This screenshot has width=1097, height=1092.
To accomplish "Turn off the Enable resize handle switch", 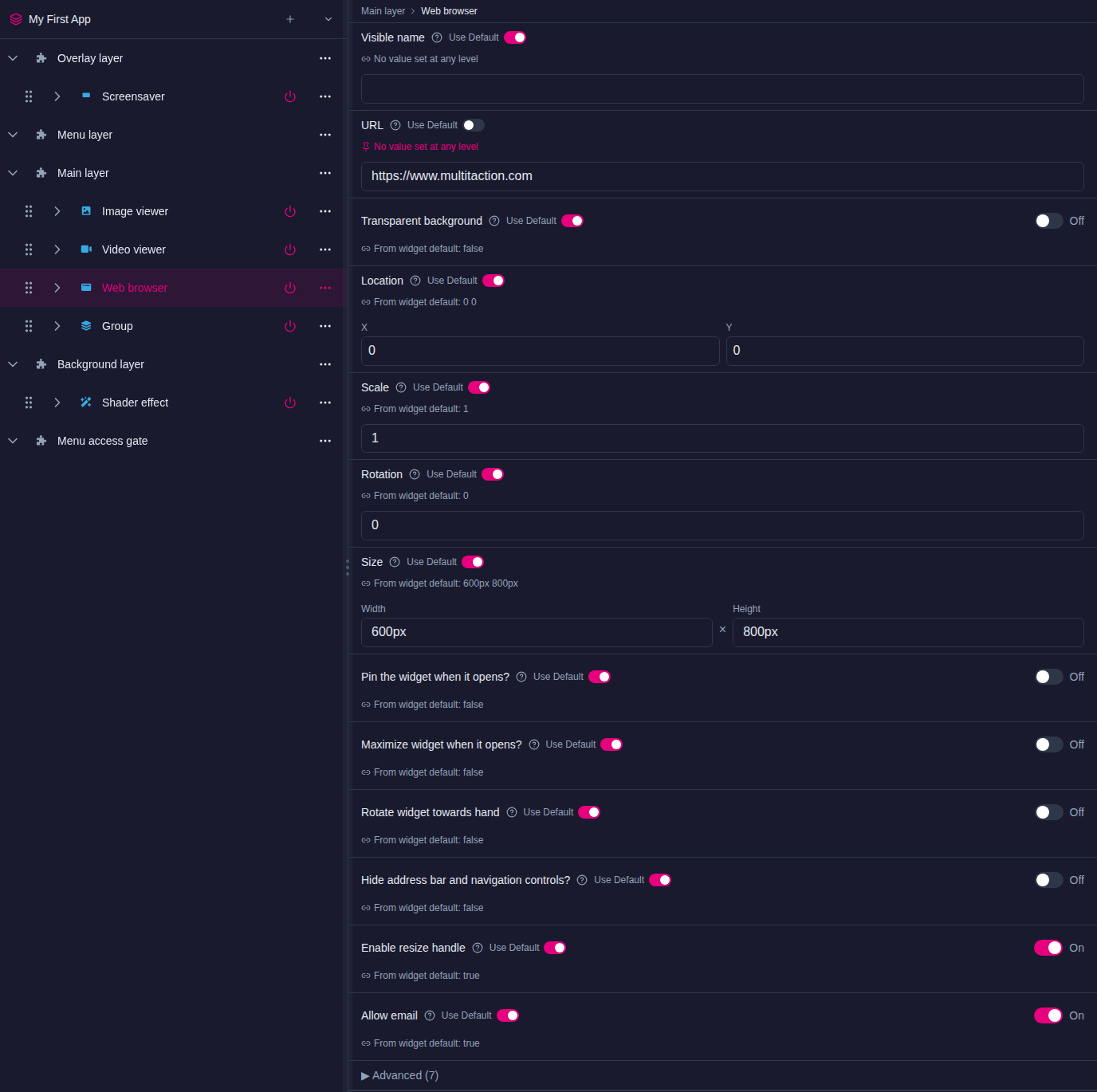I will pos(1049,948).
